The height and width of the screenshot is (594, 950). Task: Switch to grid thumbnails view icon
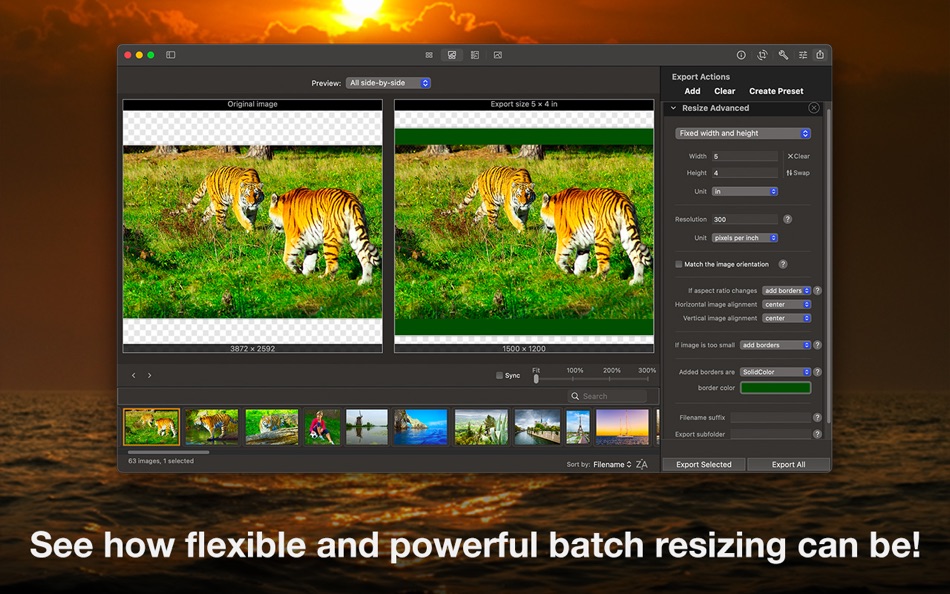[x=429, y=55]
